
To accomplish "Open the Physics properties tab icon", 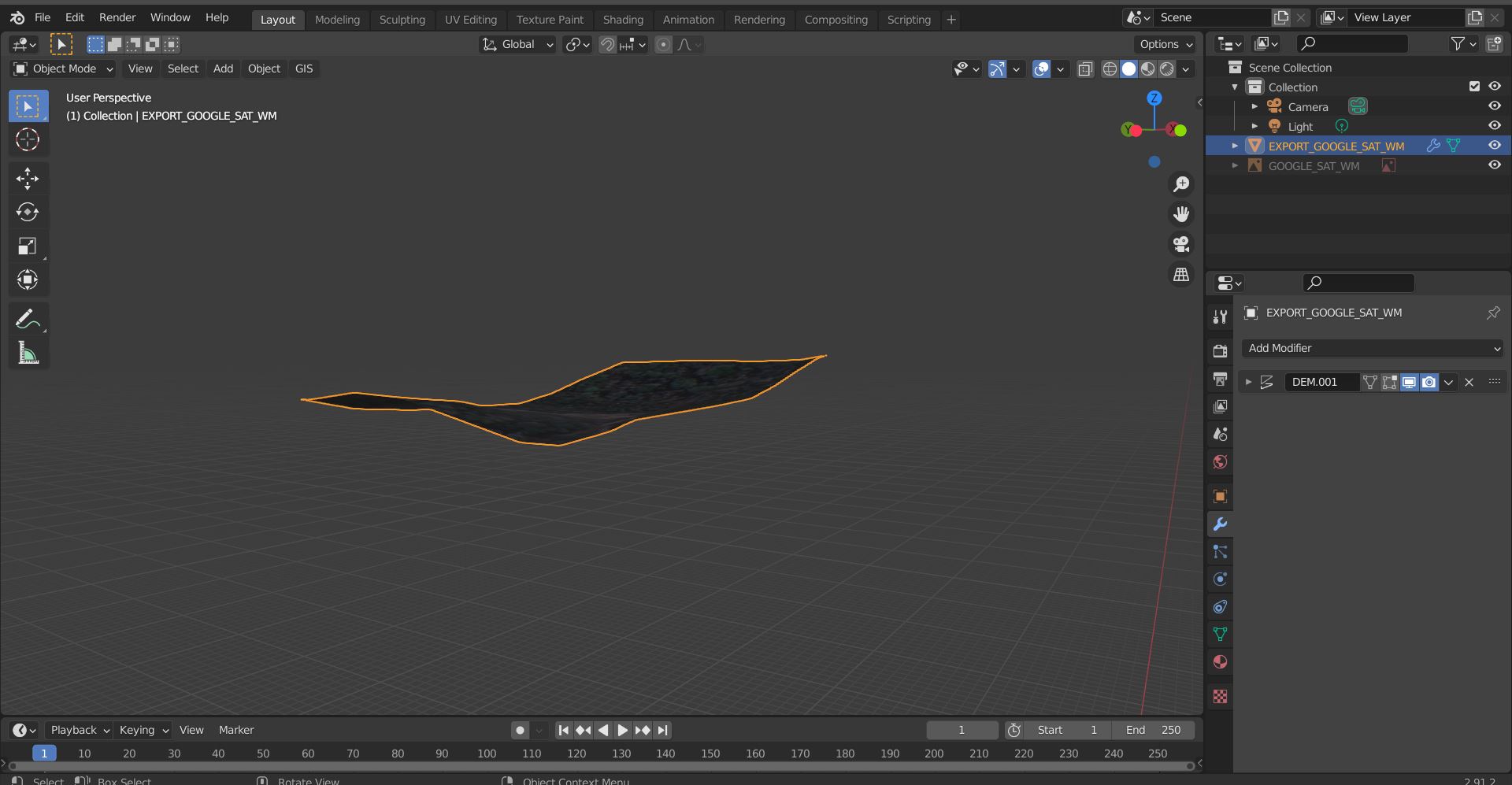I will [x=1220, y=579].
